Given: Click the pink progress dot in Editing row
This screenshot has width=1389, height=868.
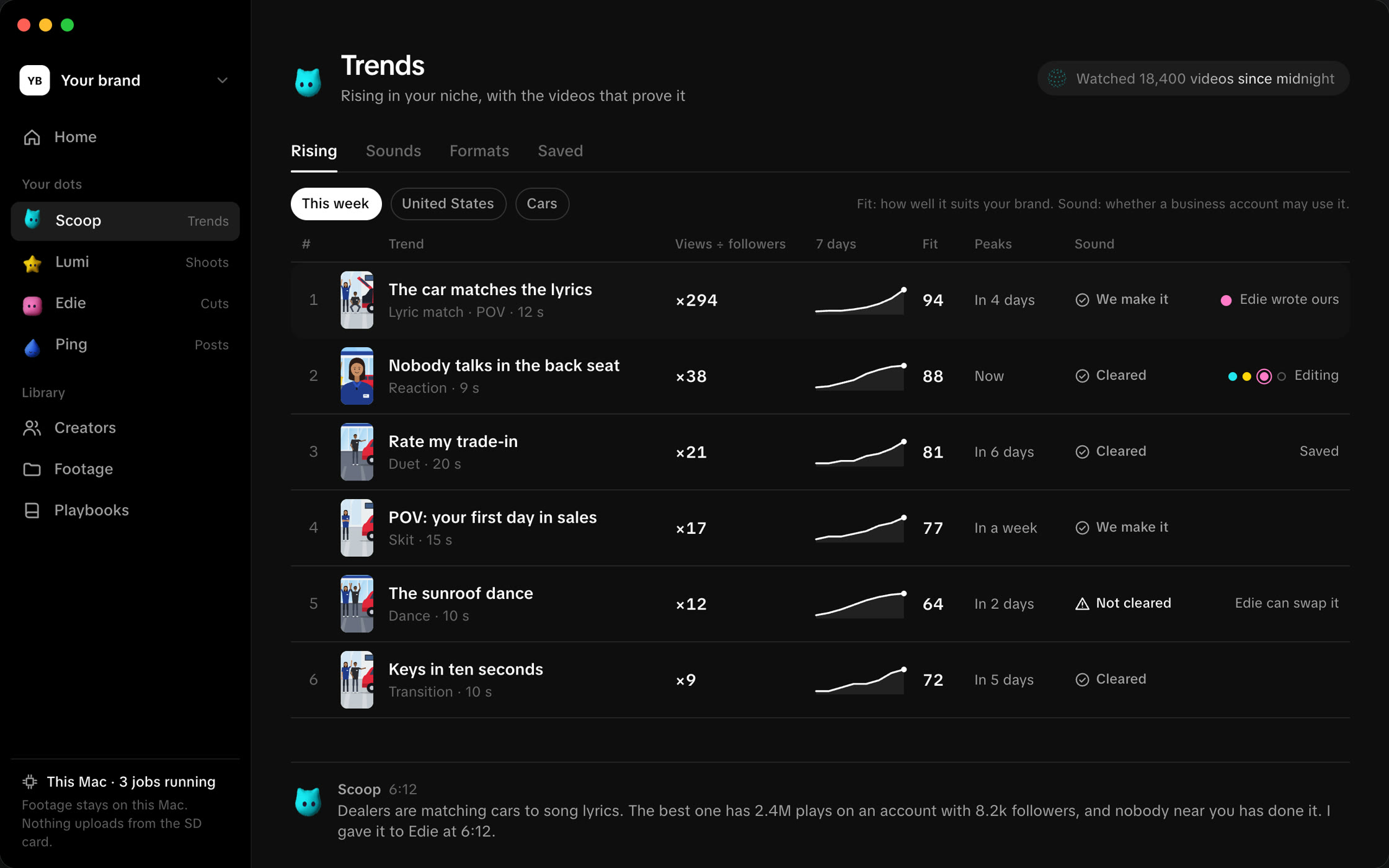Looking at the screenshot, I should (1264, 376).
